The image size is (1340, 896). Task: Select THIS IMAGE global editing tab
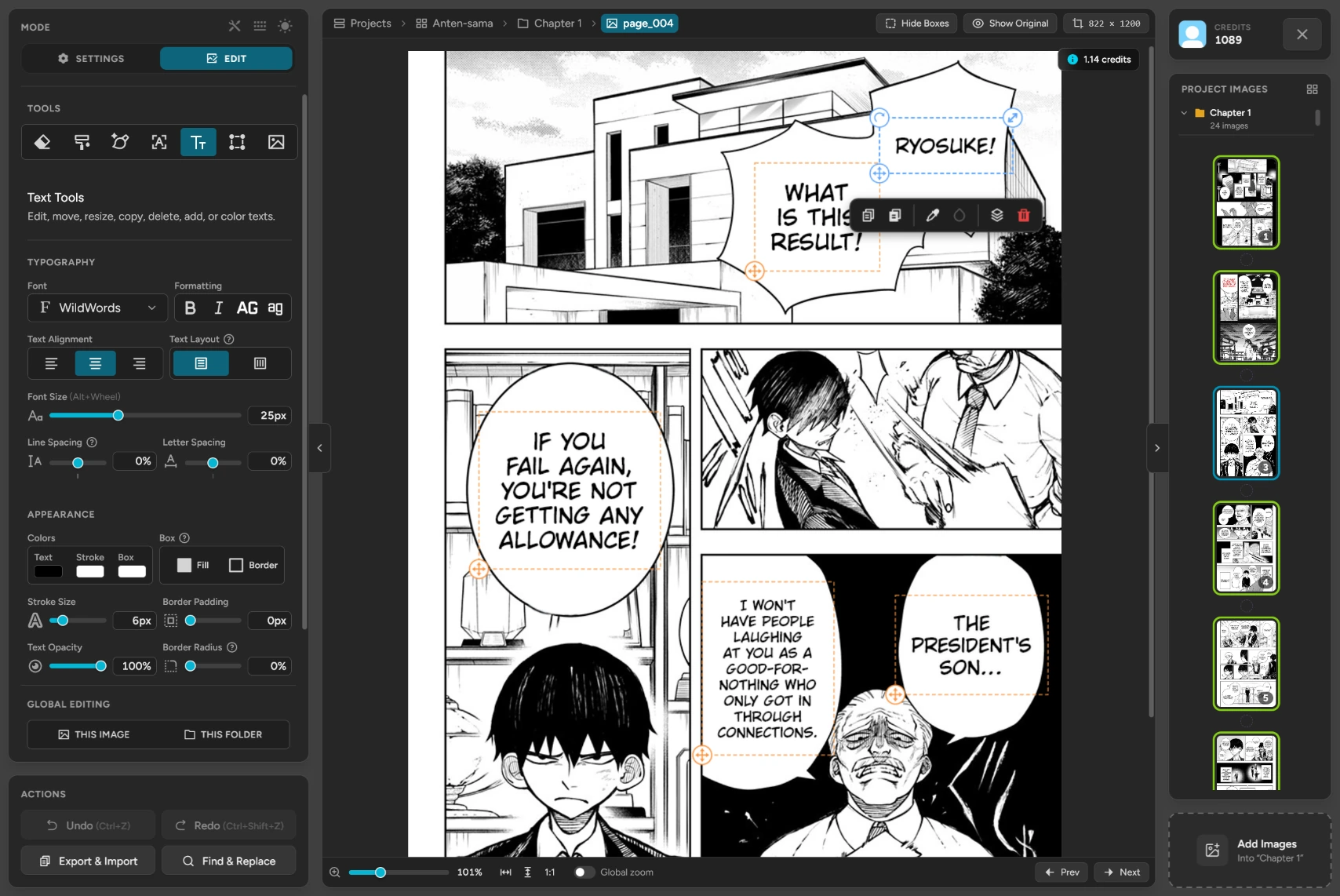(x=93, y=734)
